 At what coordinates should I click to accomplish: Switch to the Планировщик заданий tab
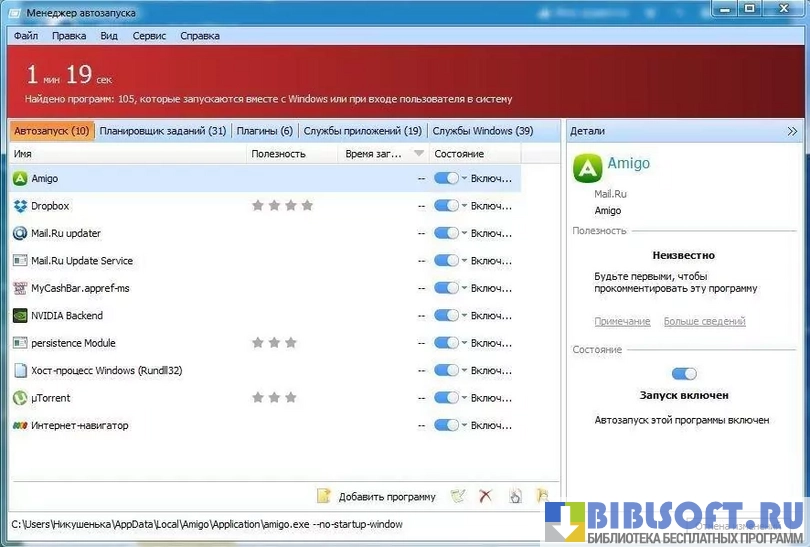[x=163, y=131]
